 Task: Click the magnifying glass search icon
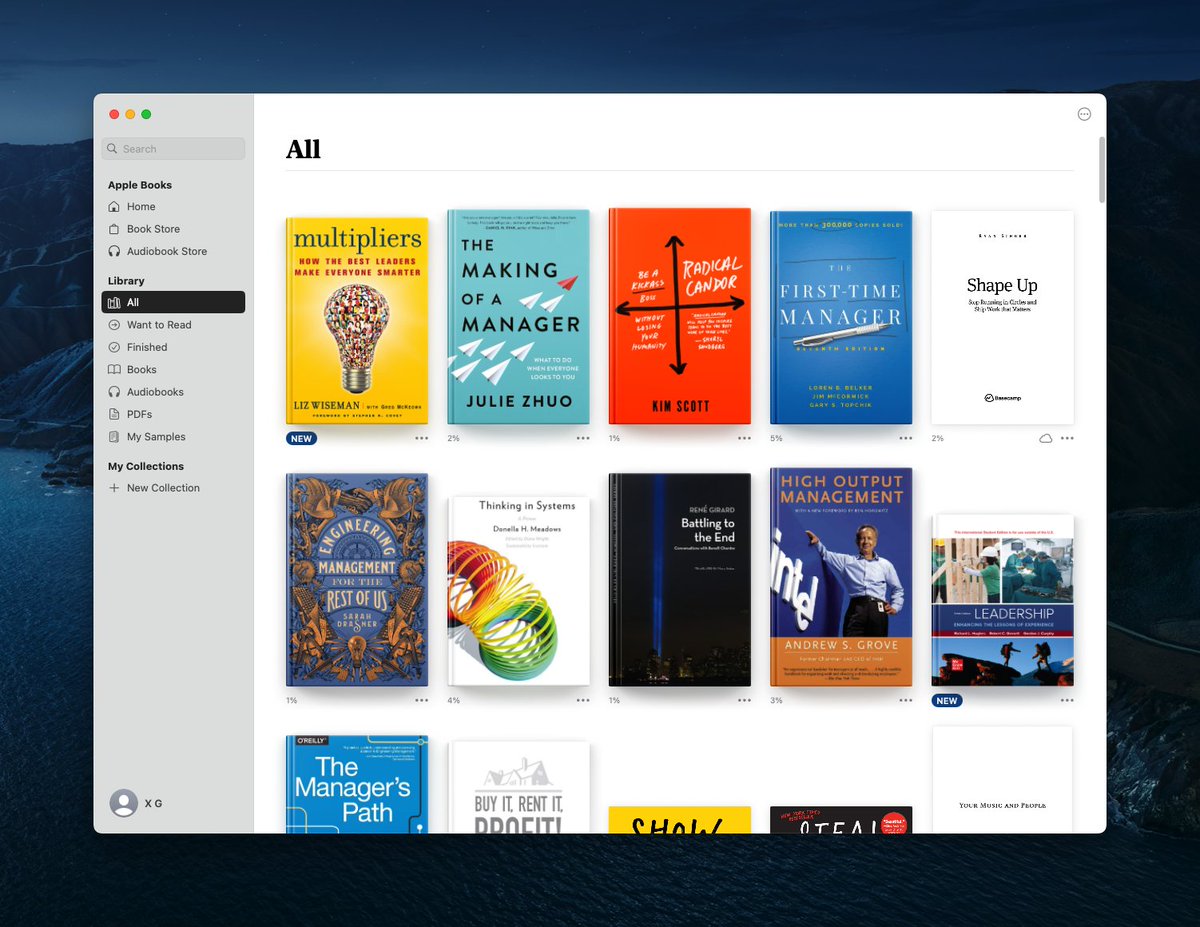click(x=113, y=149)
